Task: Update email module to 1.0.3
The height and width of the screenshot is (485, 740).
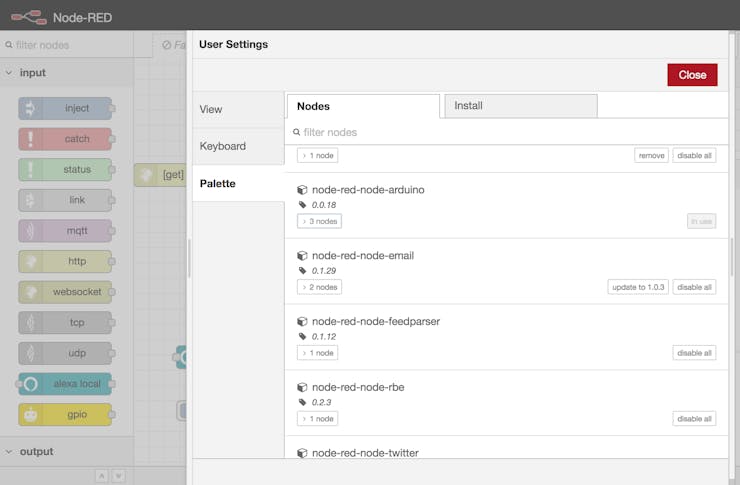Action: [x=638, y=287]
